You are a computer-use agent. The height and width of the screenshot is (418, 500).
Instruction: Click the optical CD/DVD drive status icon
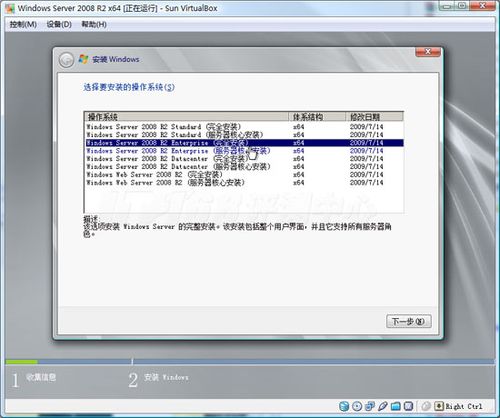pyautogui.click(x=357, y=406)
